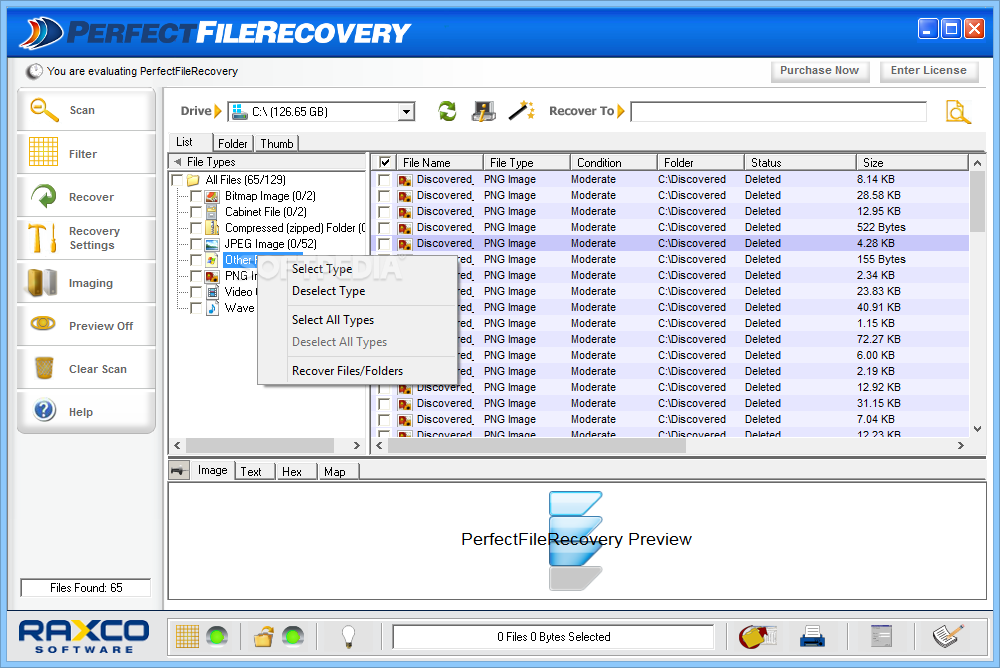This screenshot has width=1000, height=668.
Task: Click the pin icon left of Image tab
Action: [x=179, y=471]
